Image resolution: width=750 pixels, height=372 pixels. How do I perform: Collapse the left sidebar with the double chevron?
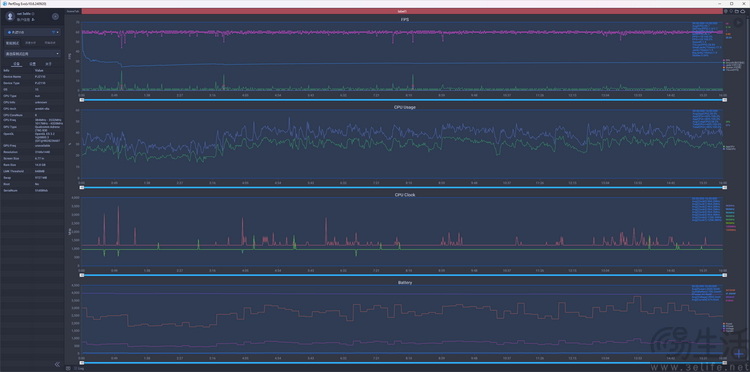click(x=57, y=364)
